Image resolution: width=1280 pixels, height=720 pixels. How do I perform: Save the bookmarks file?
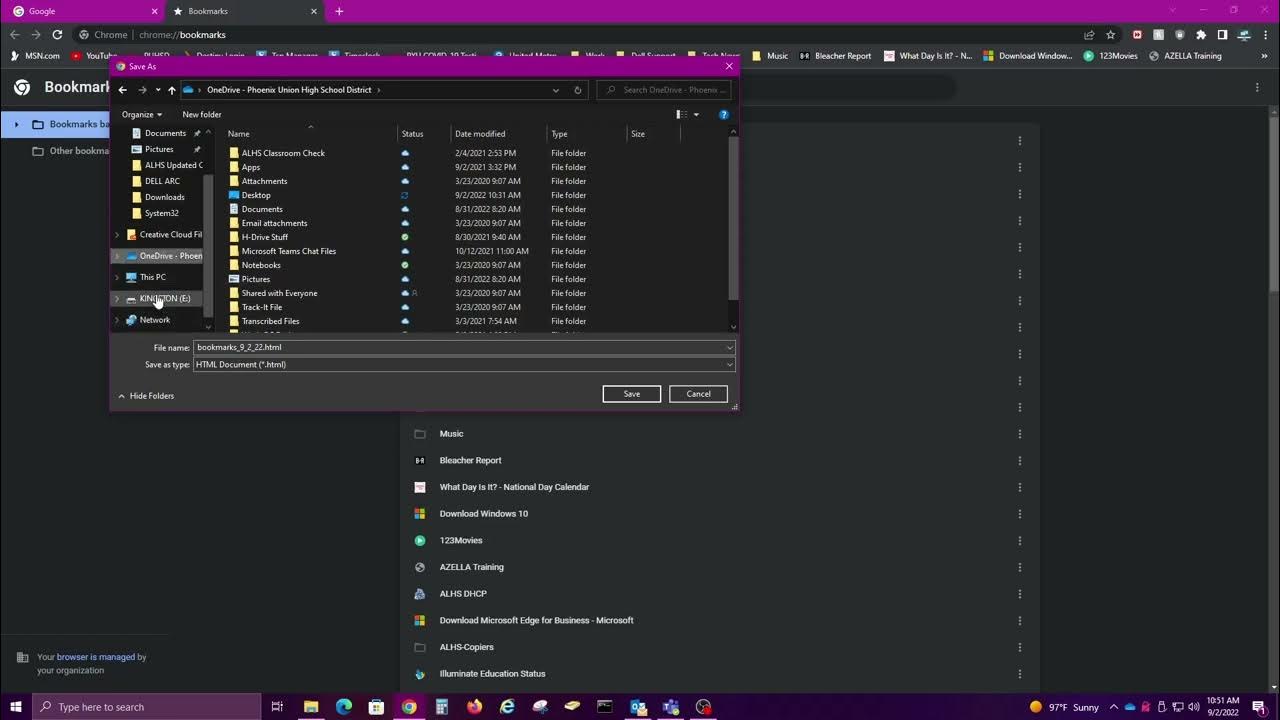coord(632,394)
